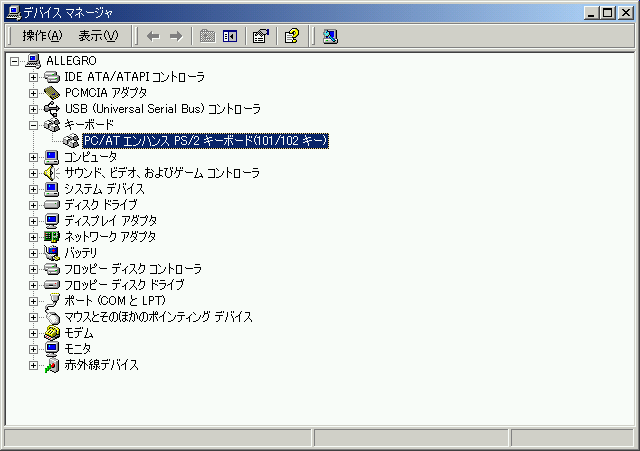Screen dimensions: 640x451
Task: Expand USB (Universal Serial Bus) コントローラ node
Action: point(33,109)
